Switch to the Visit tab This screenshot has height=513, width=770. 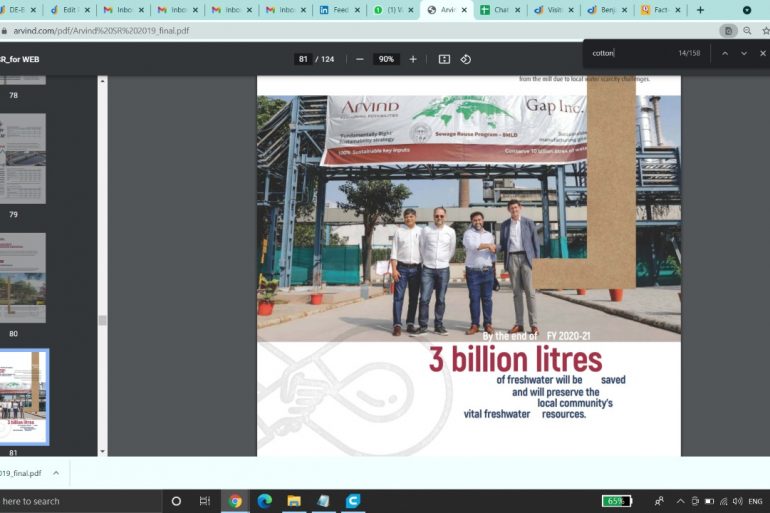[554, 10]
